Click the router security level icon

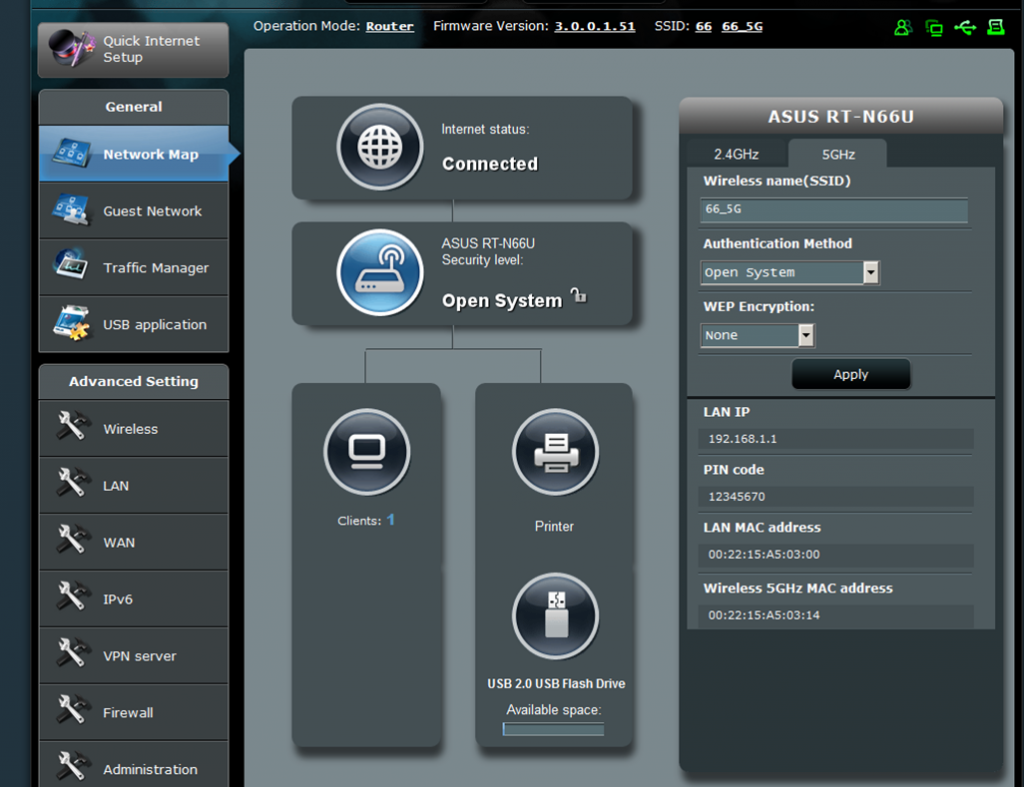point(380,272)
